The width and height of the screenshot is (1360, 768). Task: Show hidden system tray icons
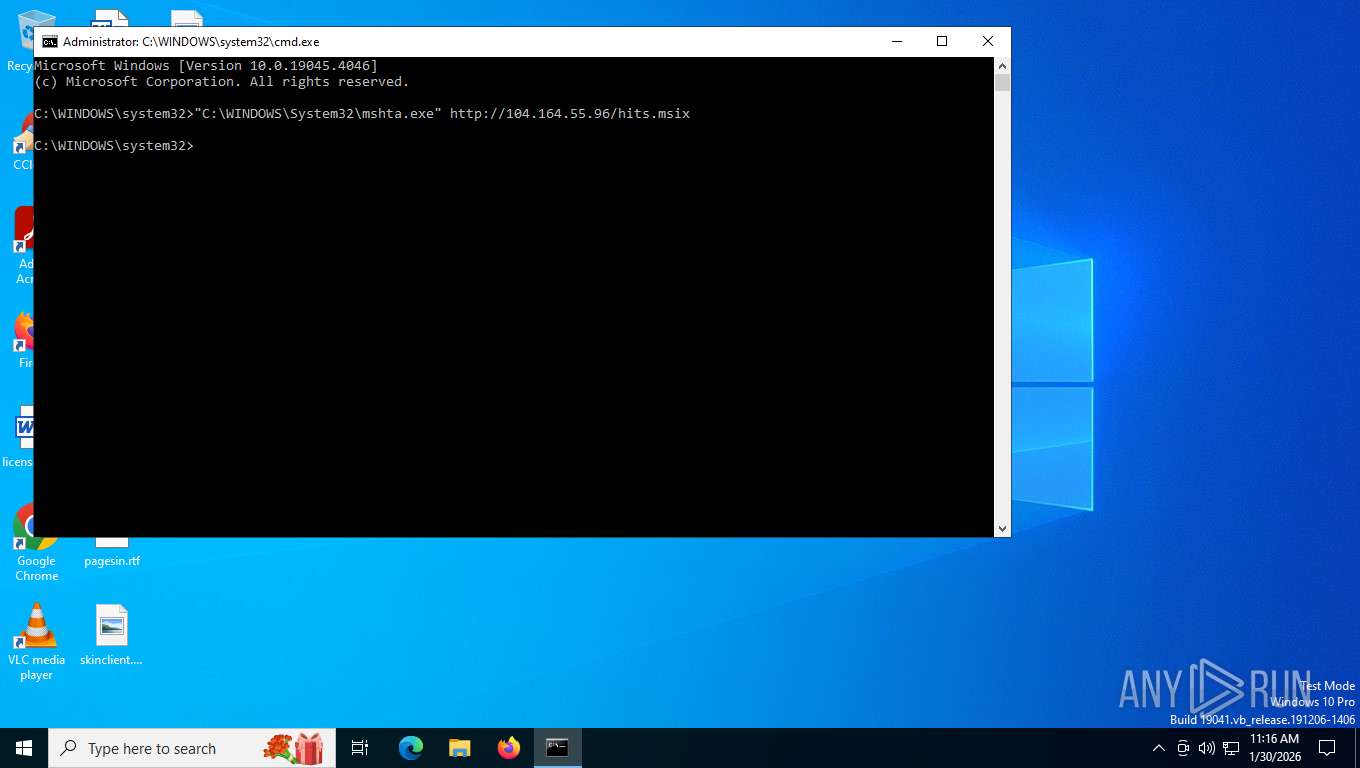1159,748
